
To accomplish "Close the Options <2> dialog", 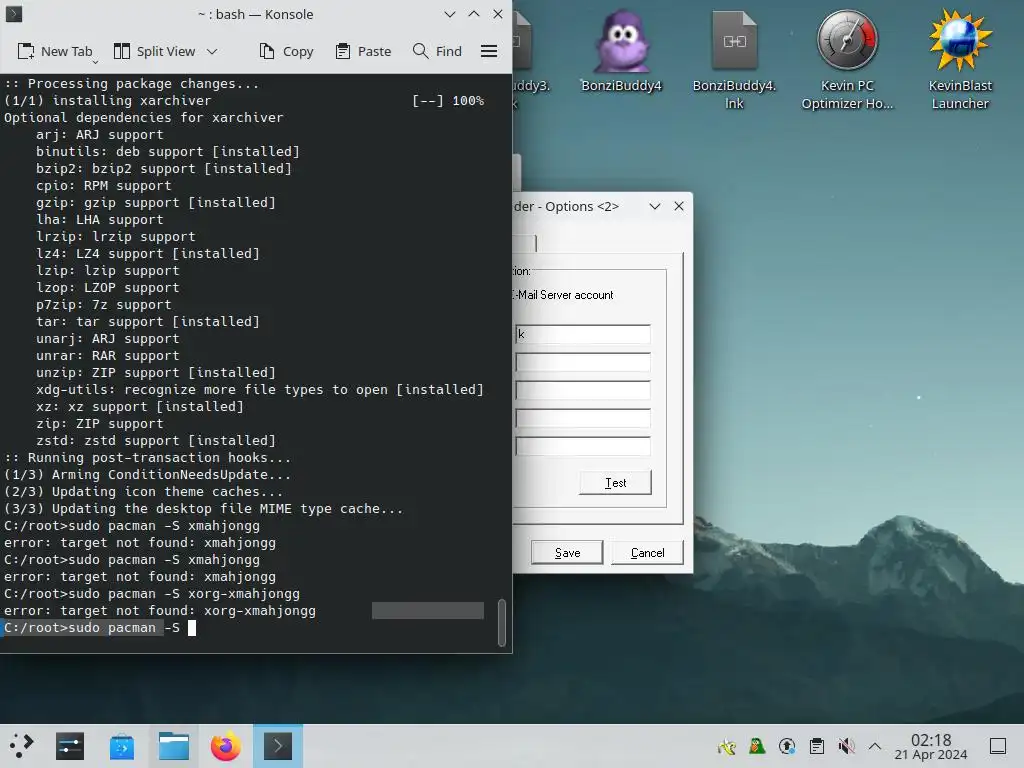I will [679, 206].
